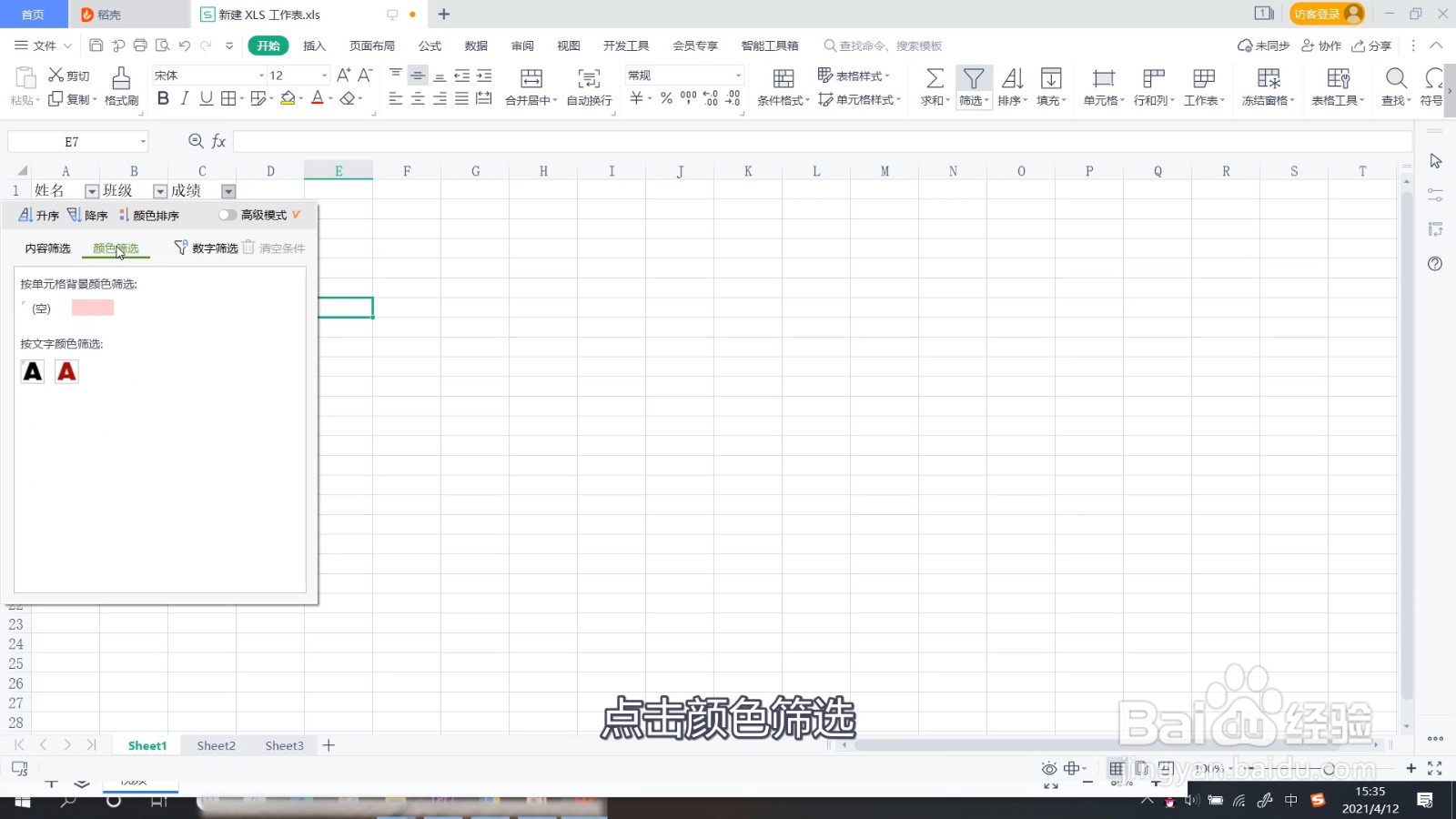Viewport: 1456px width, 819px height.
Task: Click the Find (查找) magnifier icon
Action: pyautogui.click(x=1396, y=79)
